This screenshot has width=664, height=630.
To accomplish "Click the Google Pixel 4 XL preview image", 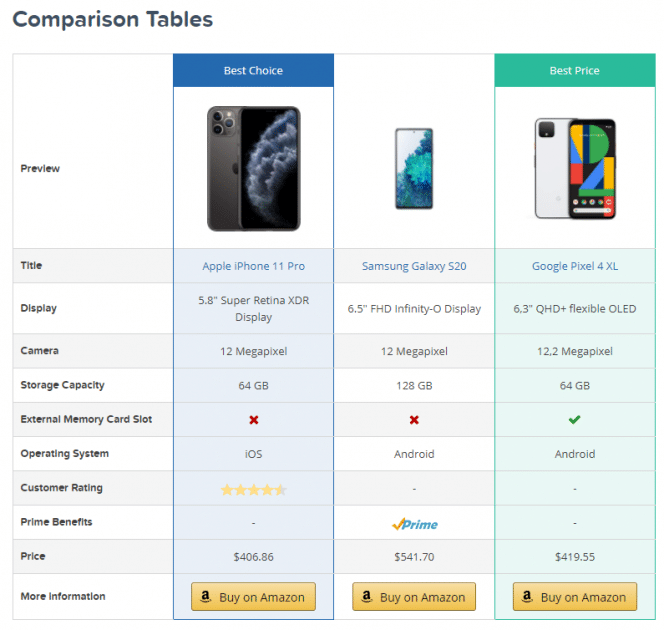I will click(x=575, y=169).
